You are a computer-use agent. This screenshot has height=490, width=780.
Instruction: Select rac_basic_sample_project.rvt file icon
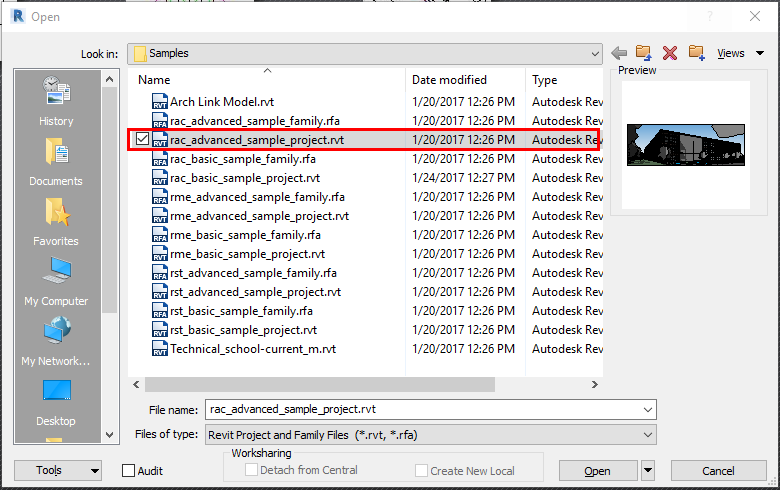(160, 178)
